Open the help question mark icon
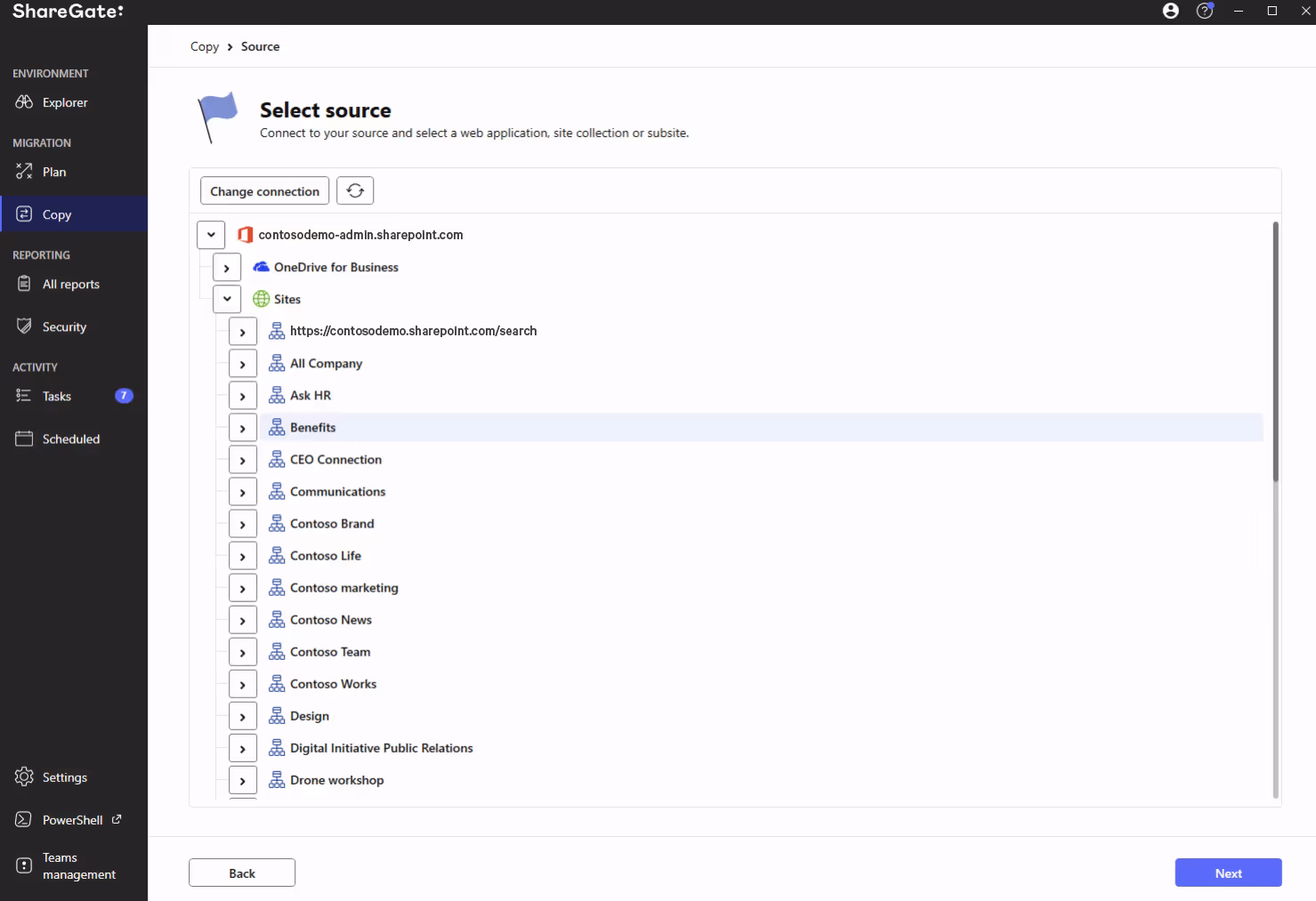 pyautogui.click(x=1205, y=11)
